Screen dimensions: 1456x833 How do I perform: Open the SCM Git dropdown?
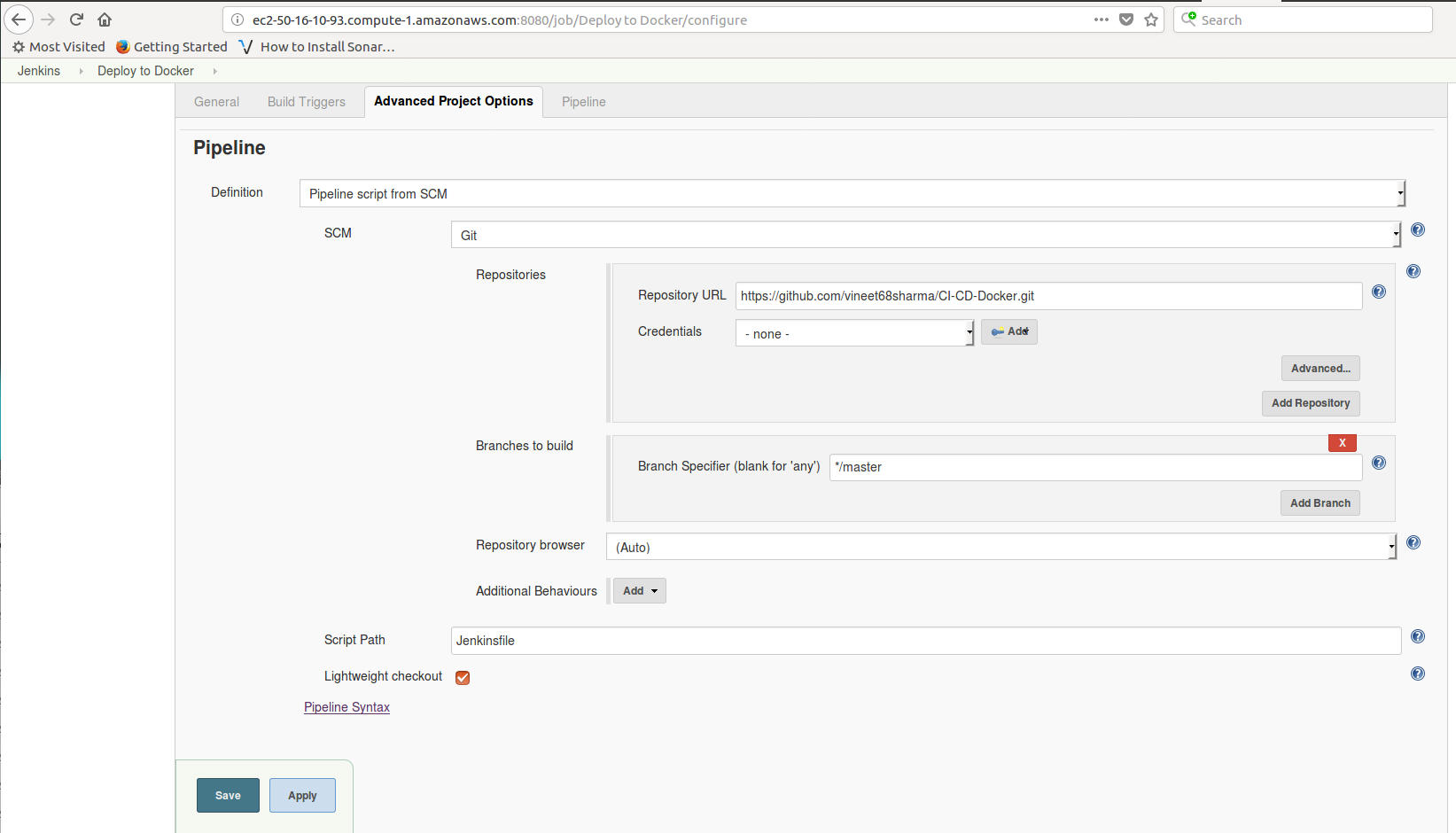coord(926,235)
